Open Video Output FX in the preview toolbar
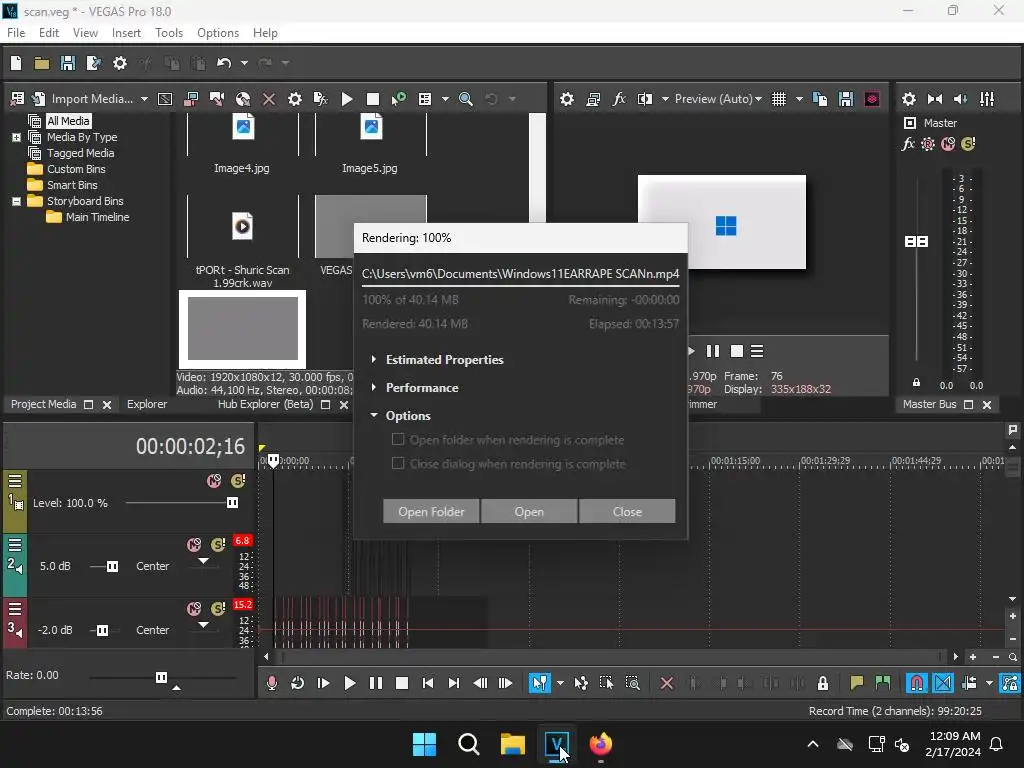 click(619, 99)
